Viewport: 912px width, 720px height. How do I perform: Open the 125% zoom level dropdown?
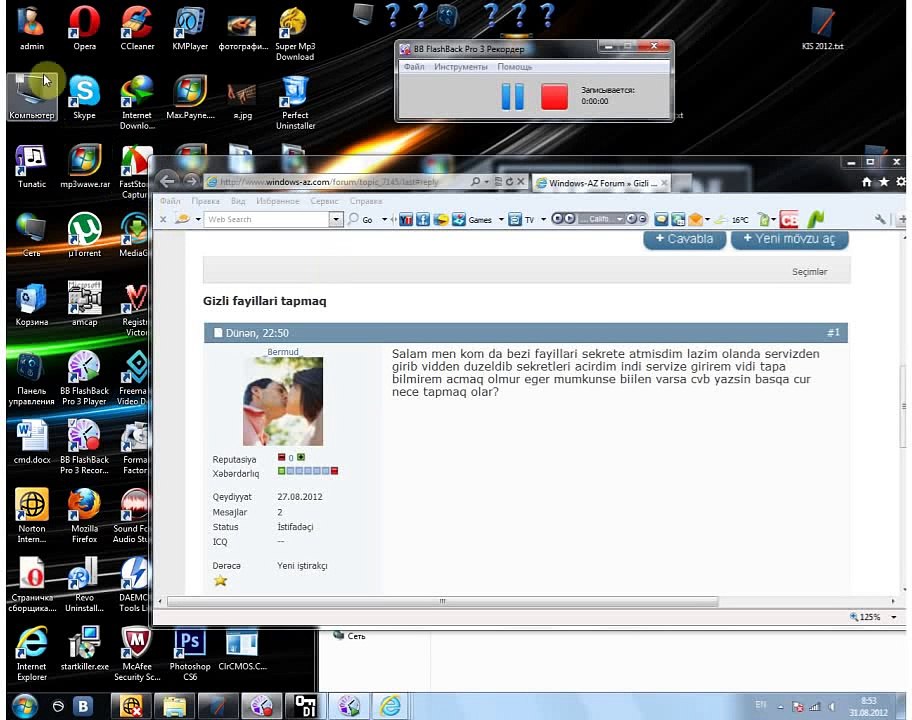(893, 617)
